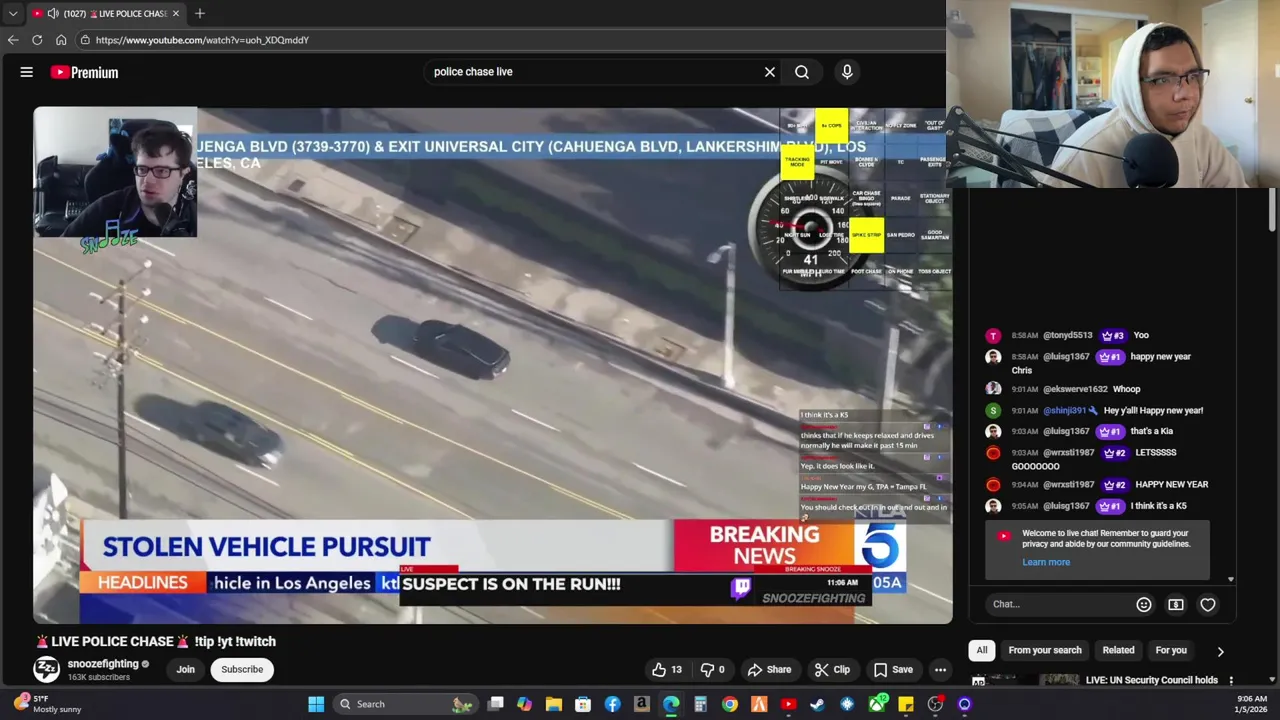The height and width of the screenshot is (720, 1280).
Task: Click the magnifier search button
Action: 802,72
